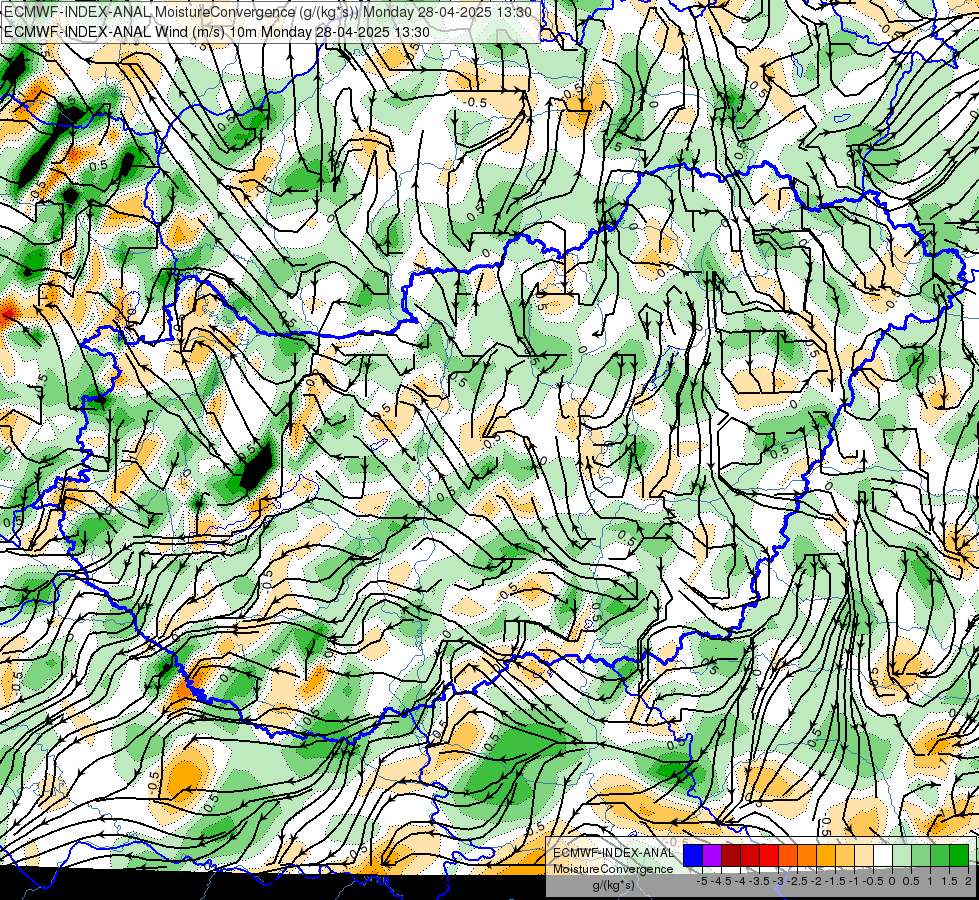Click the legend word MoistureConvergence

(x=613, y=869)
